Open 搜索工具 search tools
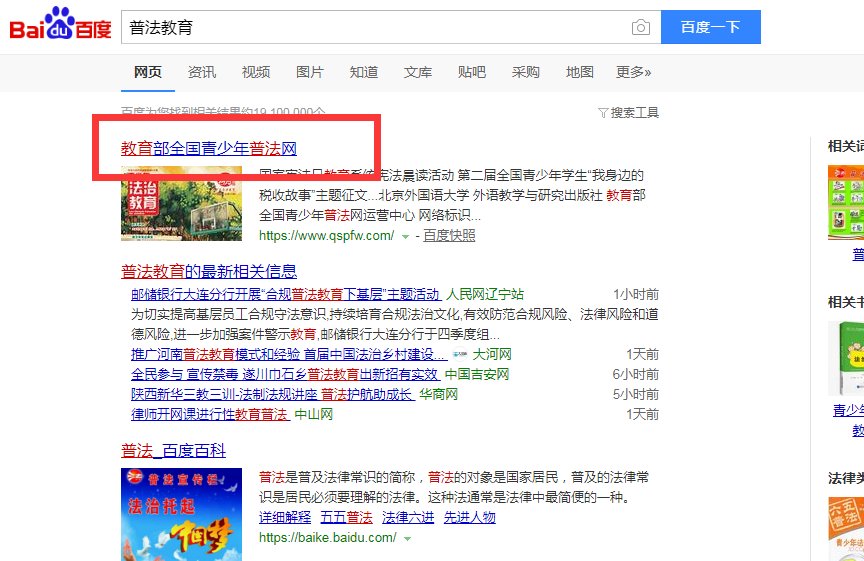Image resolution: width=864 pixels, height=561 pixels. 635,113
